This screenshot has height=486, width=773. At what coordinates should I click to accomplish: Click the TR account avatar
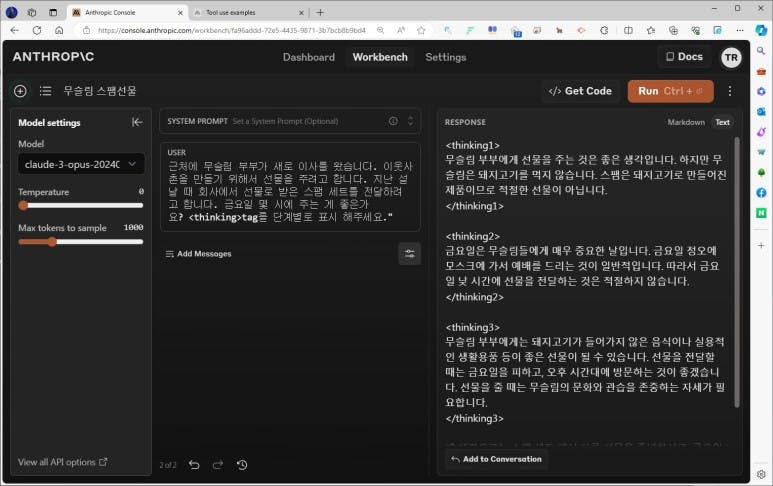[x=731, y=58]
